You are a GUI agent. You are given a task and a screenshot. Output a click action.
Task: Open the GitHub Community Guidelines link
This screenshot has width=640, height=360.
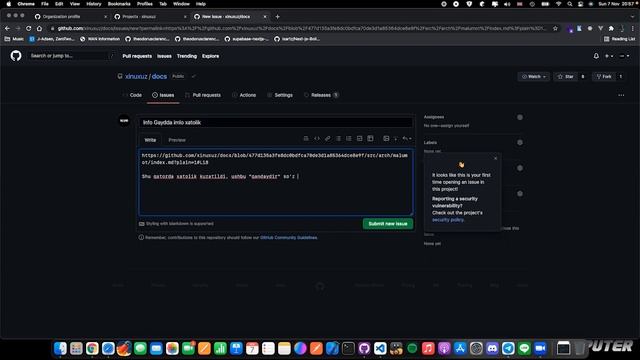pos(289,238)
